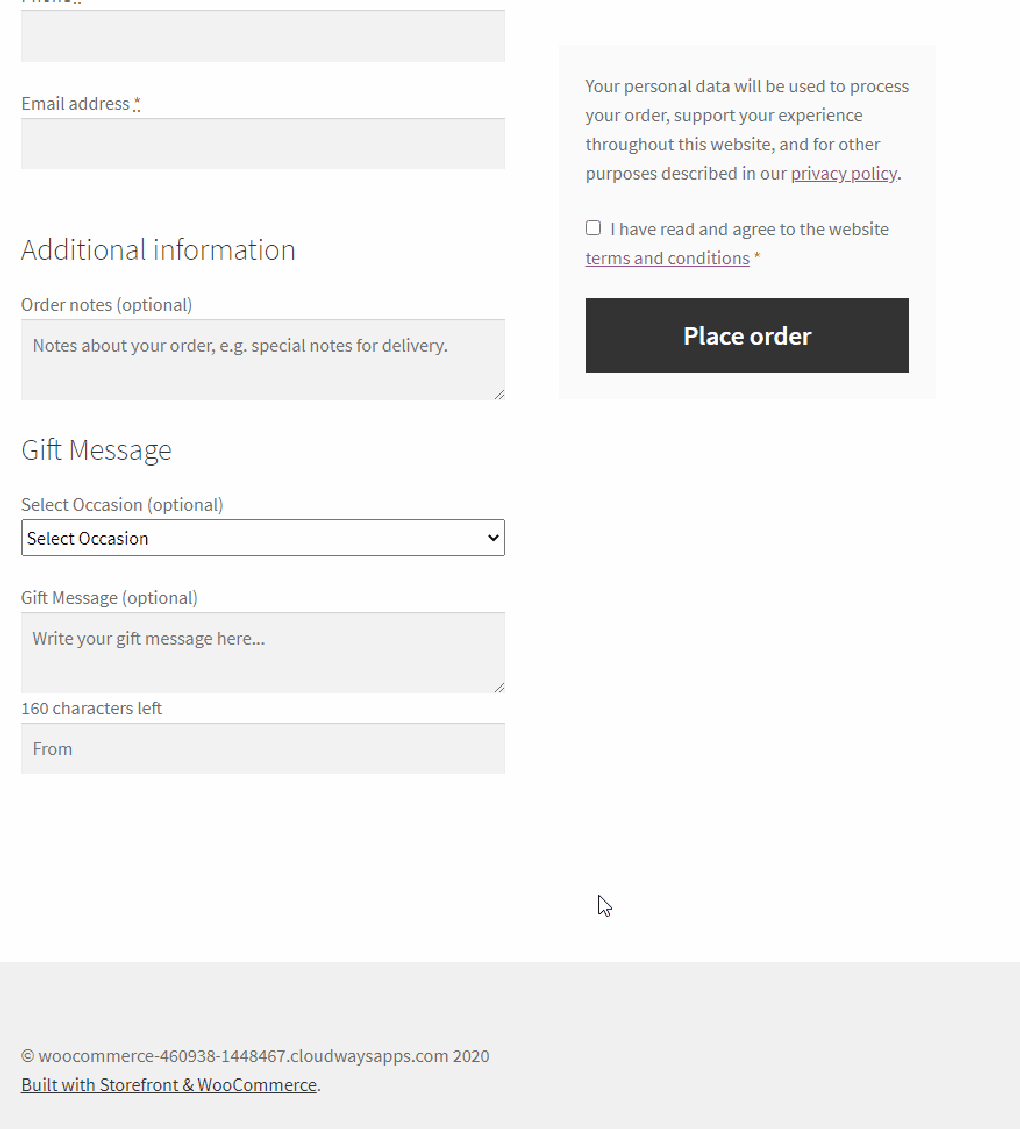Follow the terms and conditions link
Screen dimensions: 1020x1129
point(667,258)
